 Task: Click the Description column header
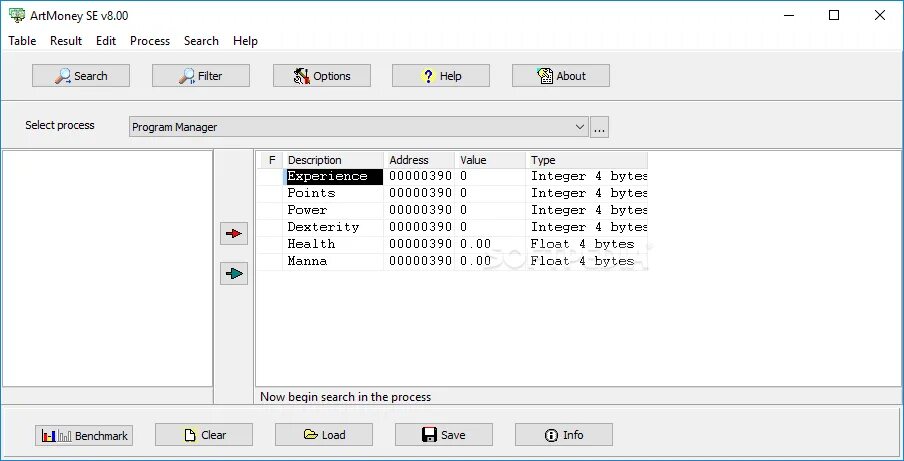[333, 160]
